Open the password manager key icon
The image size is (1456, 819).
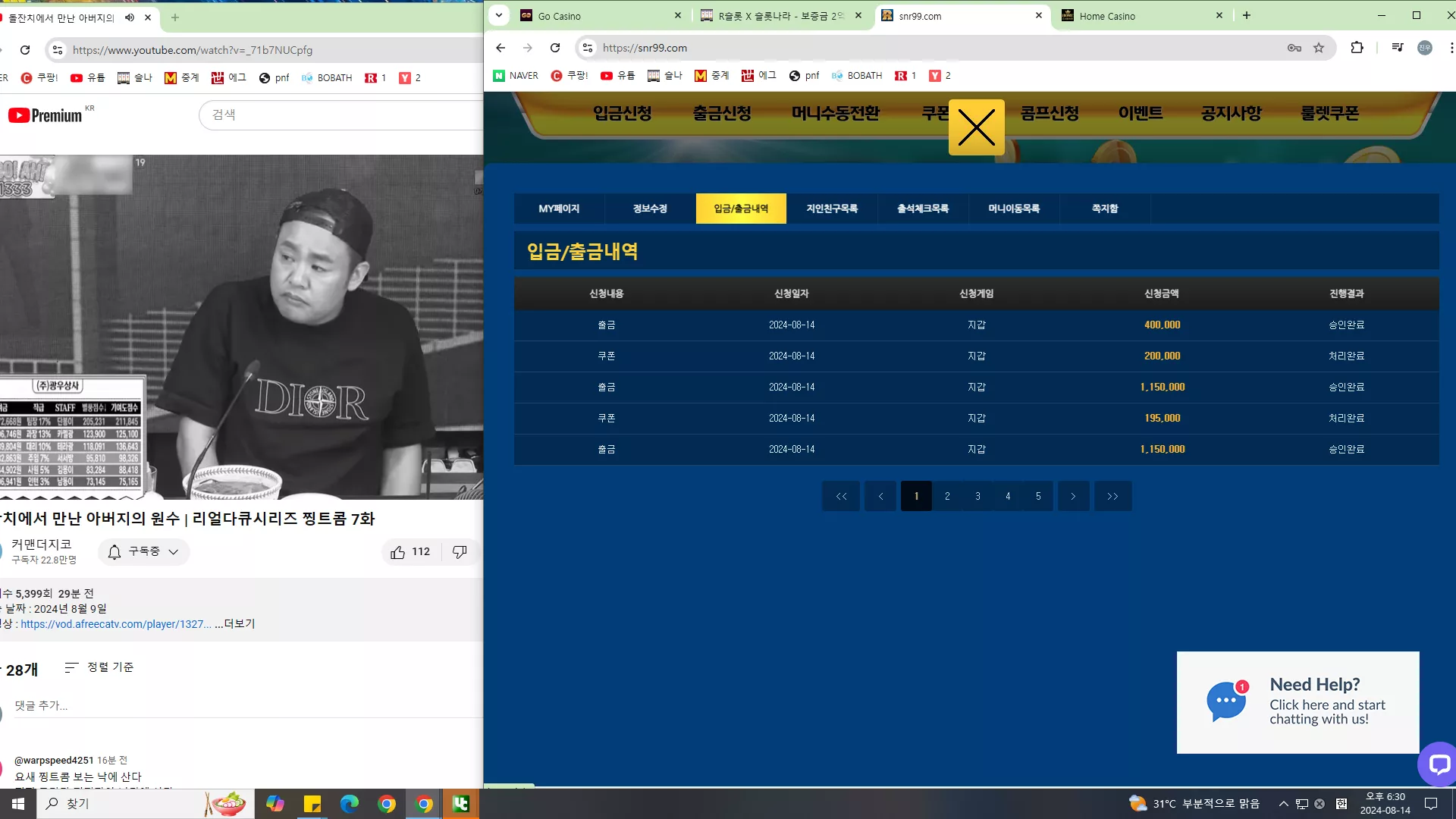tap(1294, 48)
